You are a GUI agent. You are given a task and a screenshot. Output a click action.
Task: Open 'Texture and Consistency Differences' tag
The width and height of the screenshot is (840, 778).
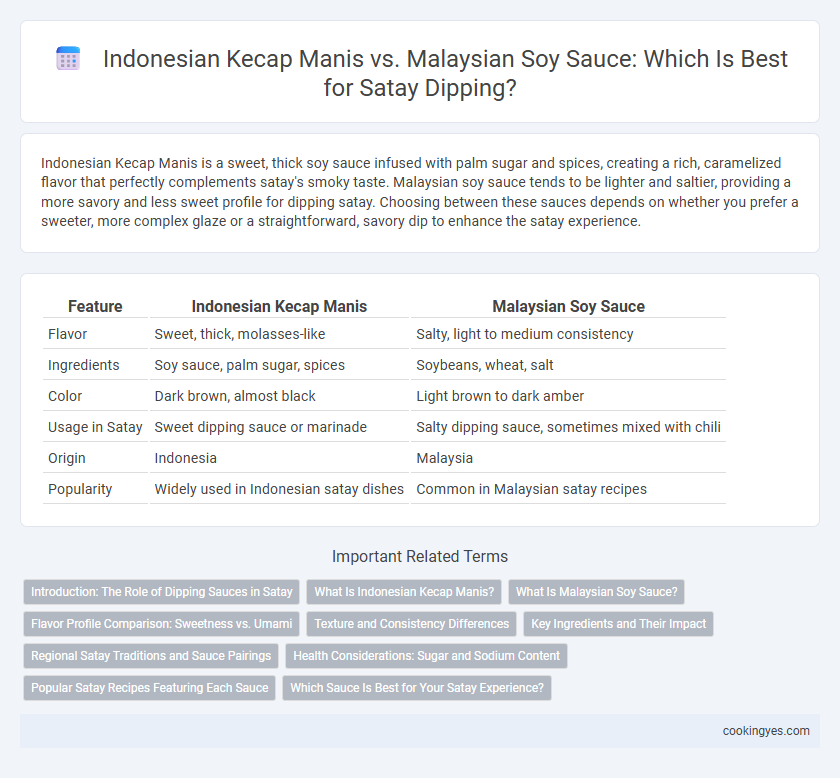(x=411, y=624)
